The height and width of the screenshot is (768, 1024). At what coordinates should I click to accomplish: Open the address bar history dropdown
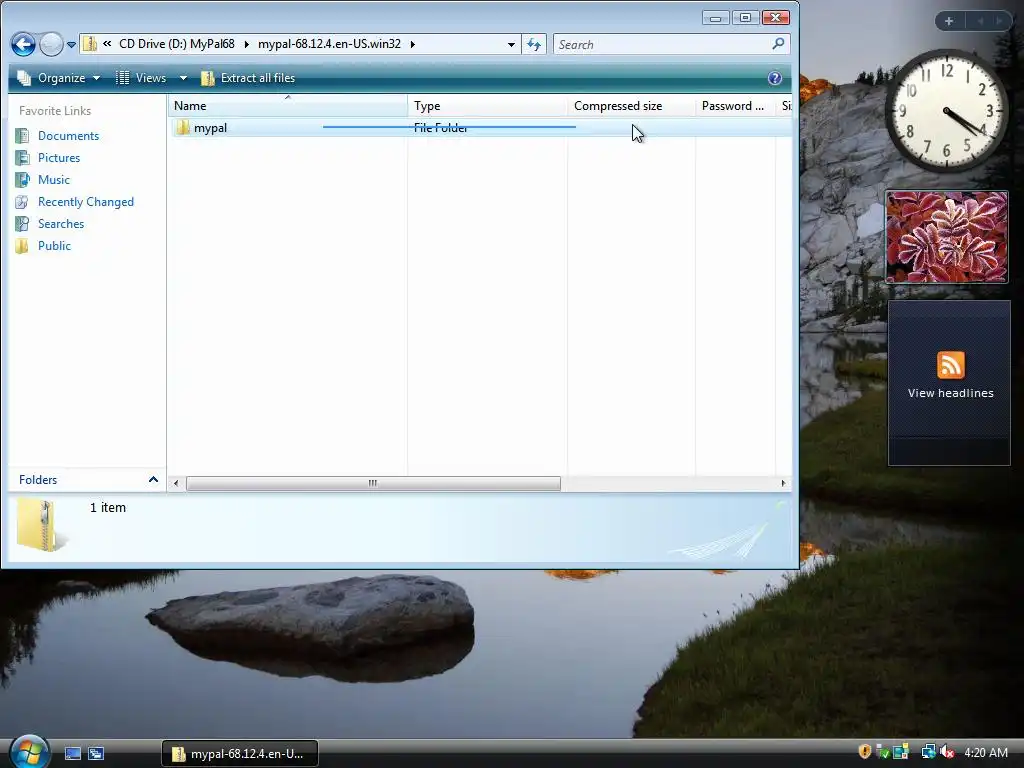511,44
